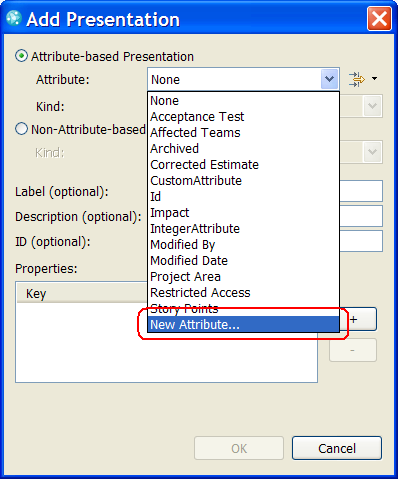The width and height of the screenshot is (398, 479).
Task: Select Acceptance Test in attribute list
Action: [x=197, y=117]
